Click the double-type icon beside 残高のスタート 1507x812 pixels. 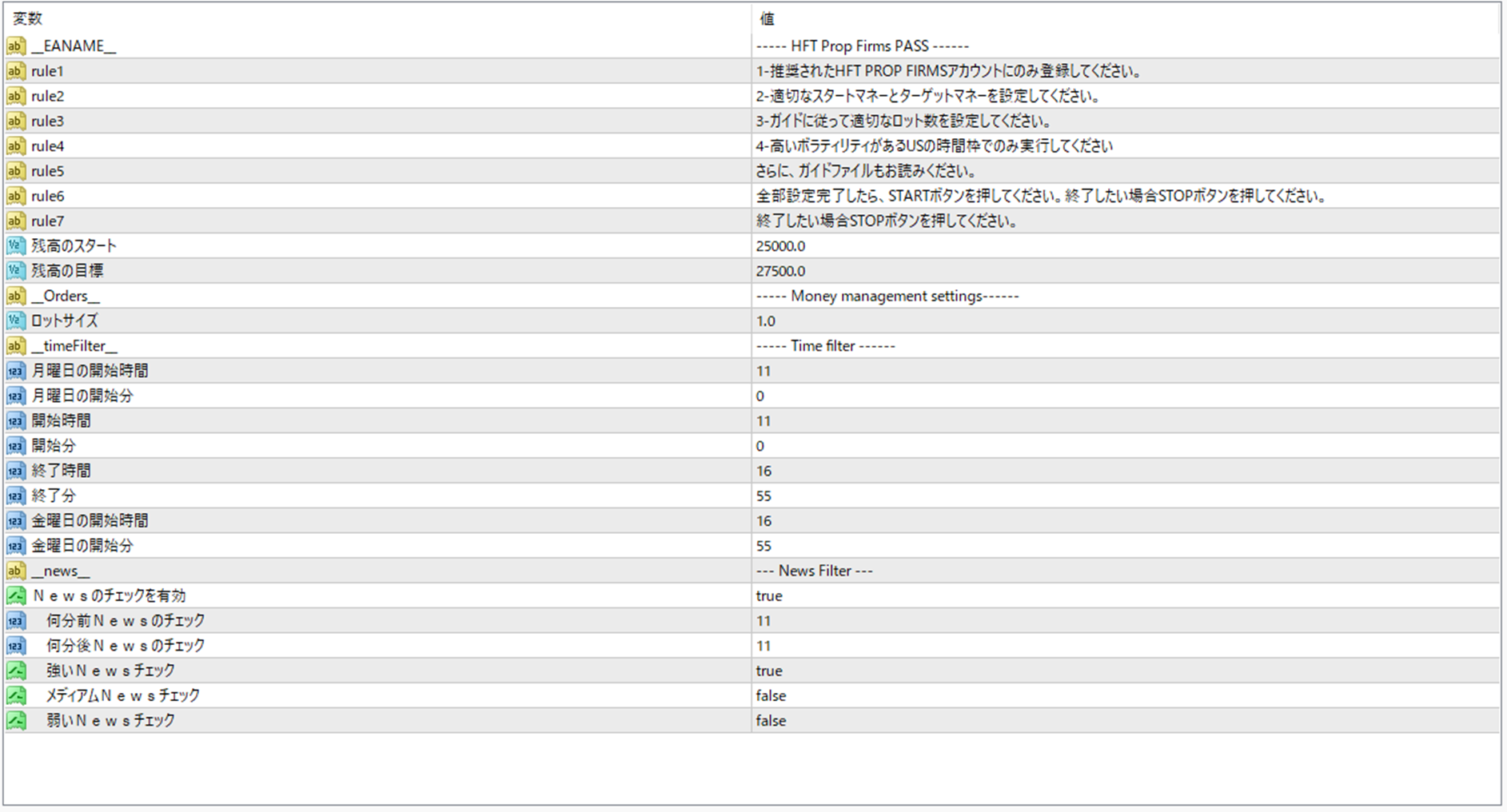pos(16,246)
